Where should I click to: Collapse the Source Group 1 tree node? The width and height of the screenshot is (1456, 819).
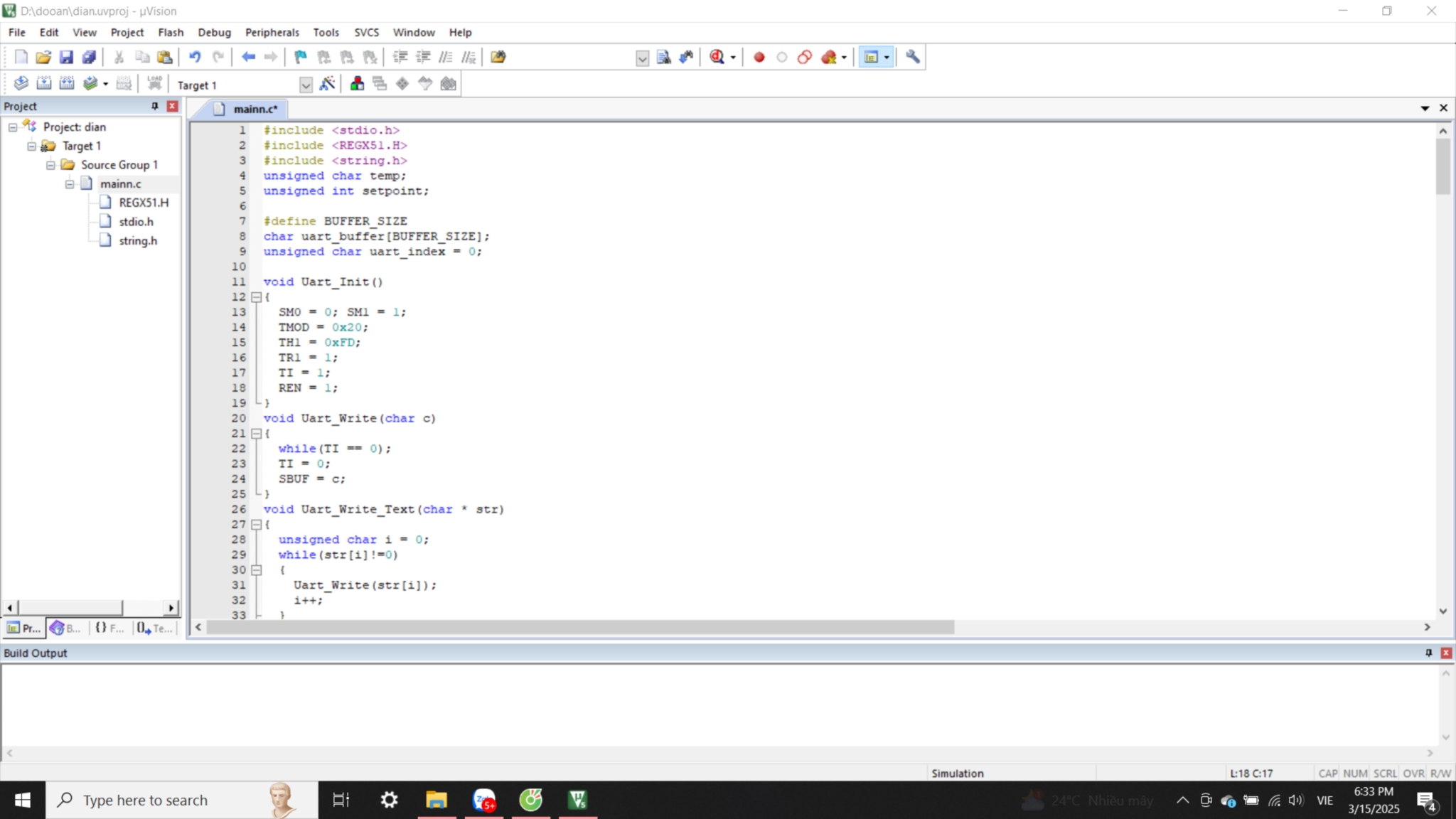click(50, 165)
